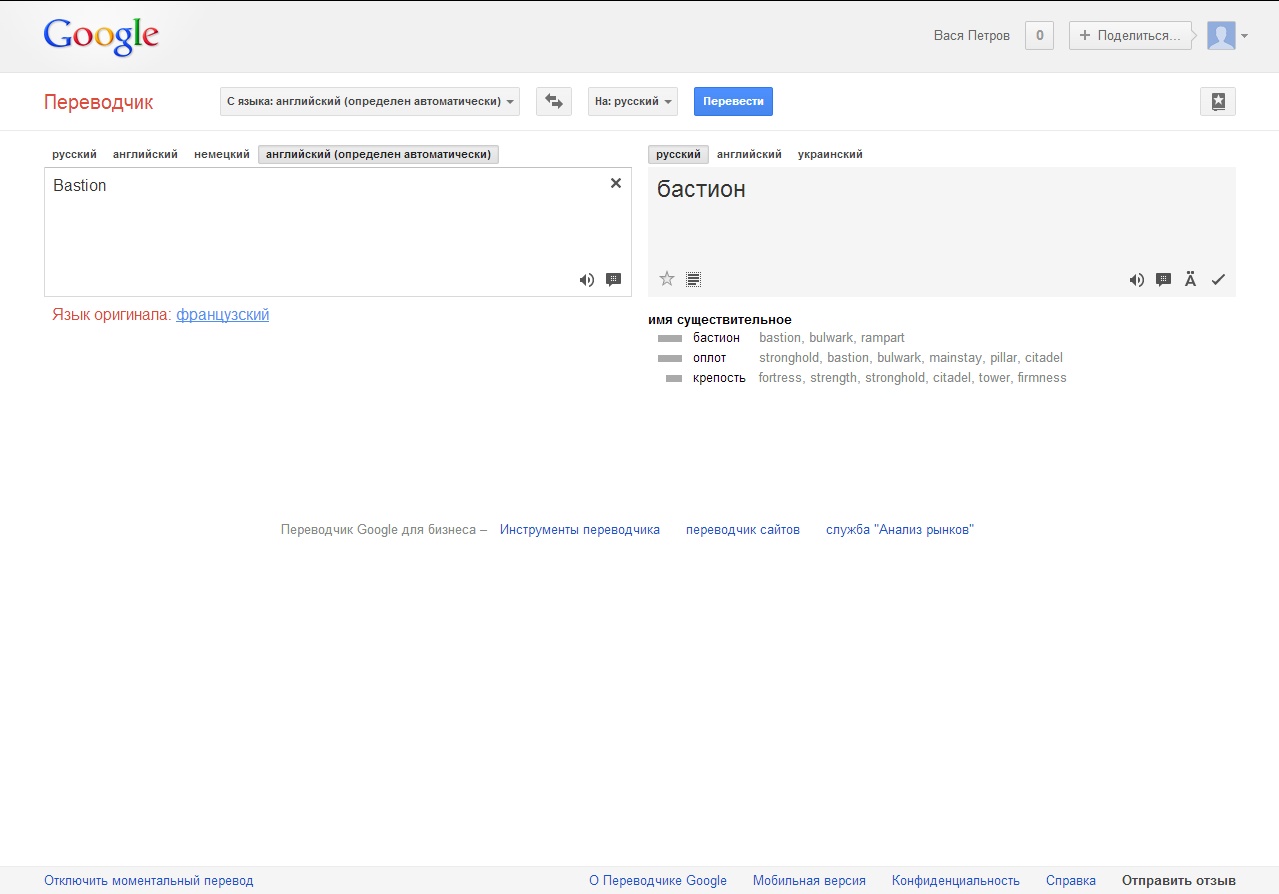Click the Перевести button
Screen dimensions: 1279x894
point(734,101)
